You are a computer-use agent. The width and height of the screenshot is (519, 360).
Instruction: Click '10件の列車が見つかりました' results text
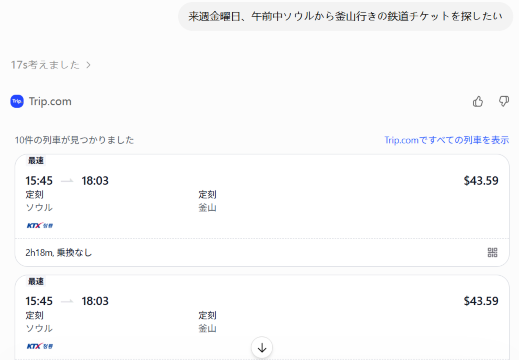(x=74, y=140)
